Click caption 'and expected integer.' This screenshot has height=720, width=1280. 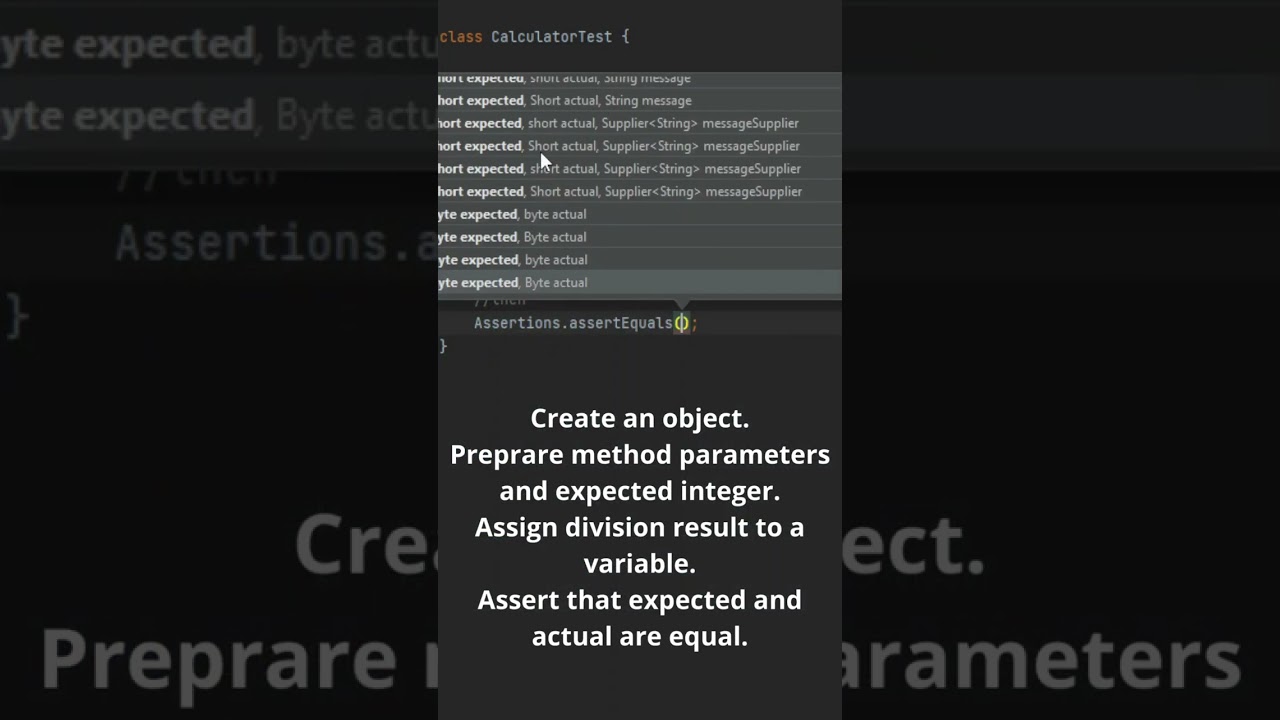point(640,491)
